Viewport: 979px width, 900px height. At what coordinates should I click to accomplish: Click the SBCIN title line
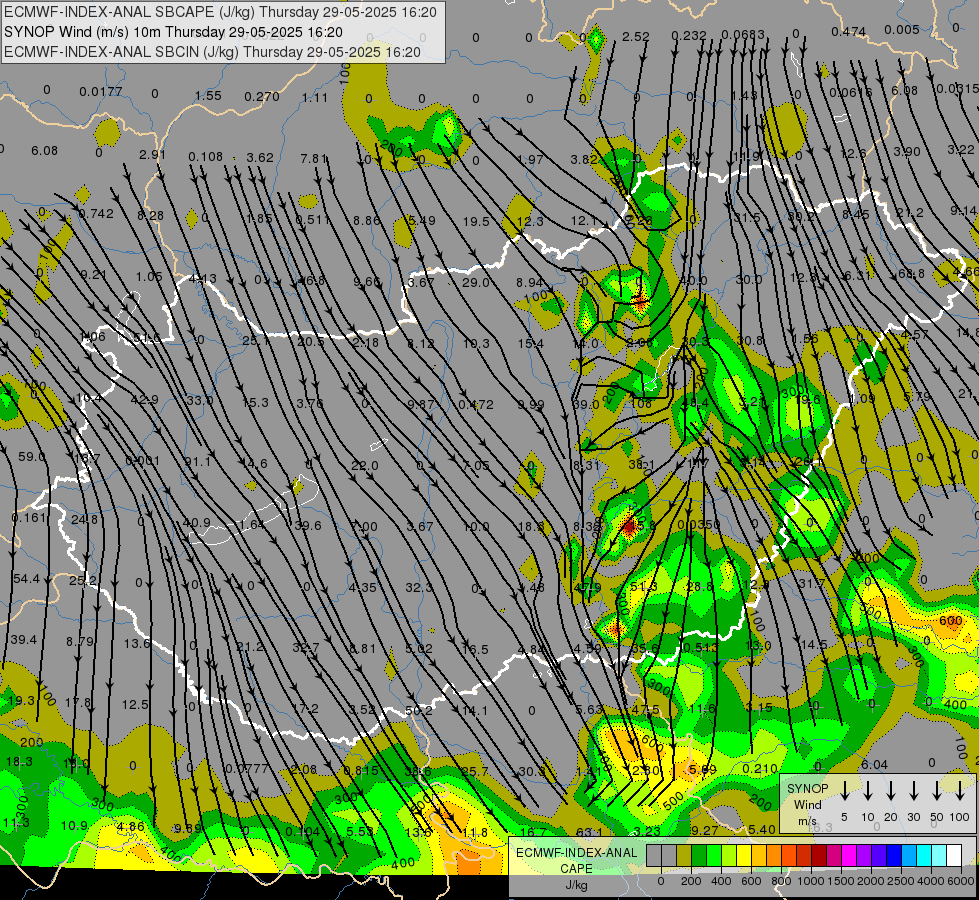pos(212,52)
